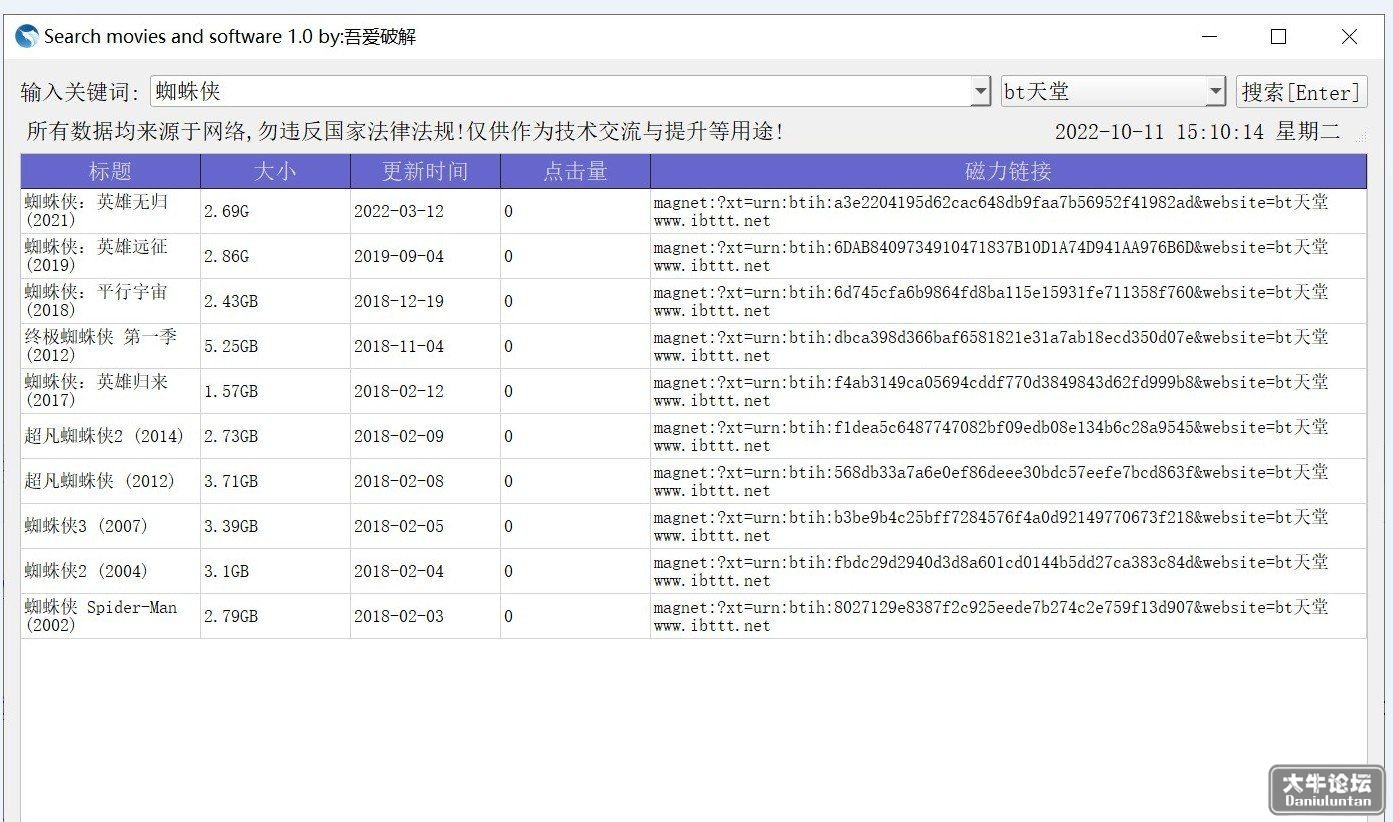Image resolution: width=1393 pixels, height=822 pixels.
Task: Click the date-time label 2022-10-11 15:10:14
Action: 1159,132
